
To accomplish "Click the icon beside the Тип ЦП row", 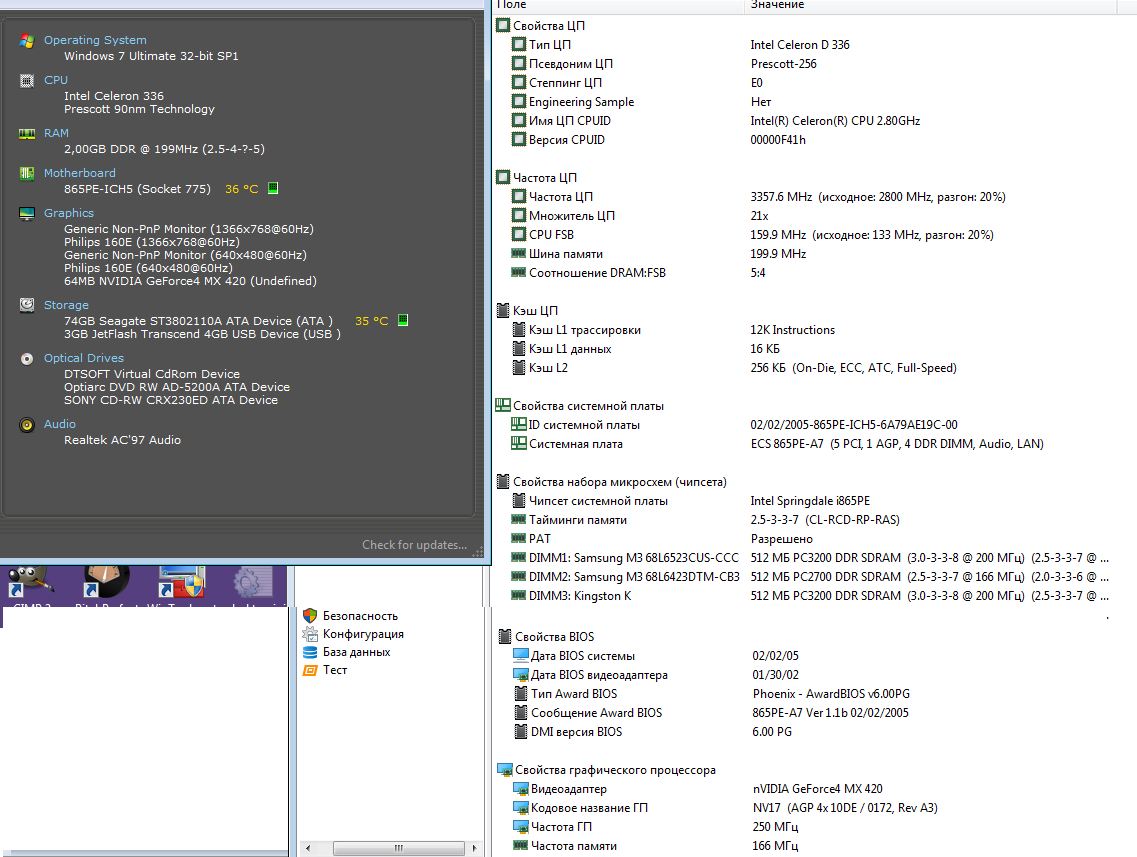I will 518,44.
